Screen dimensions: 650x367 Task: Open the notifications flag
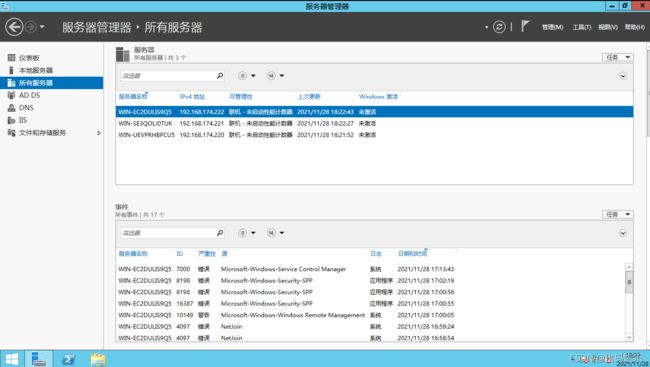(525, 27)
